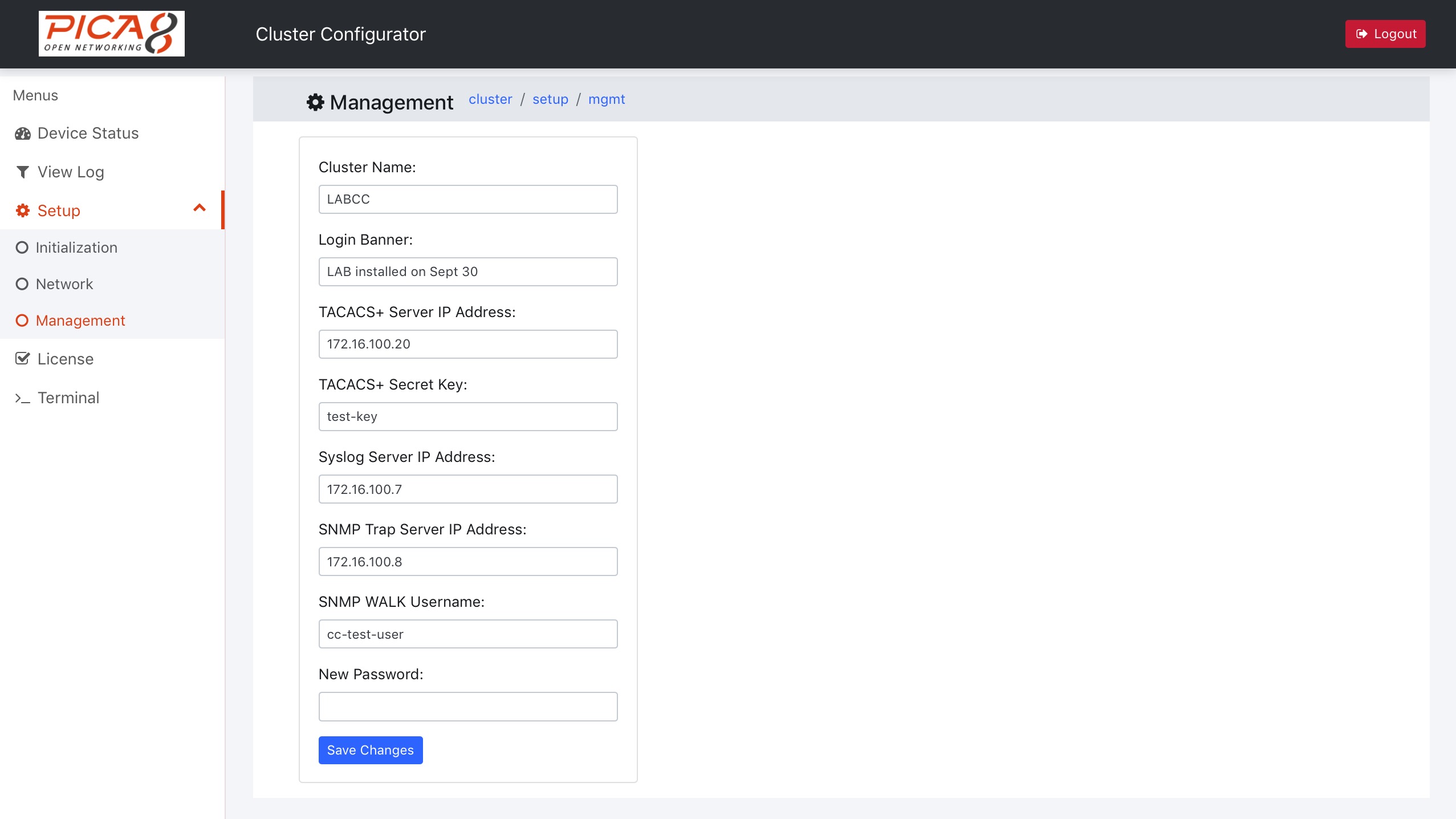Click Save Changes button
1456x819 pixels.
point(370,750)
